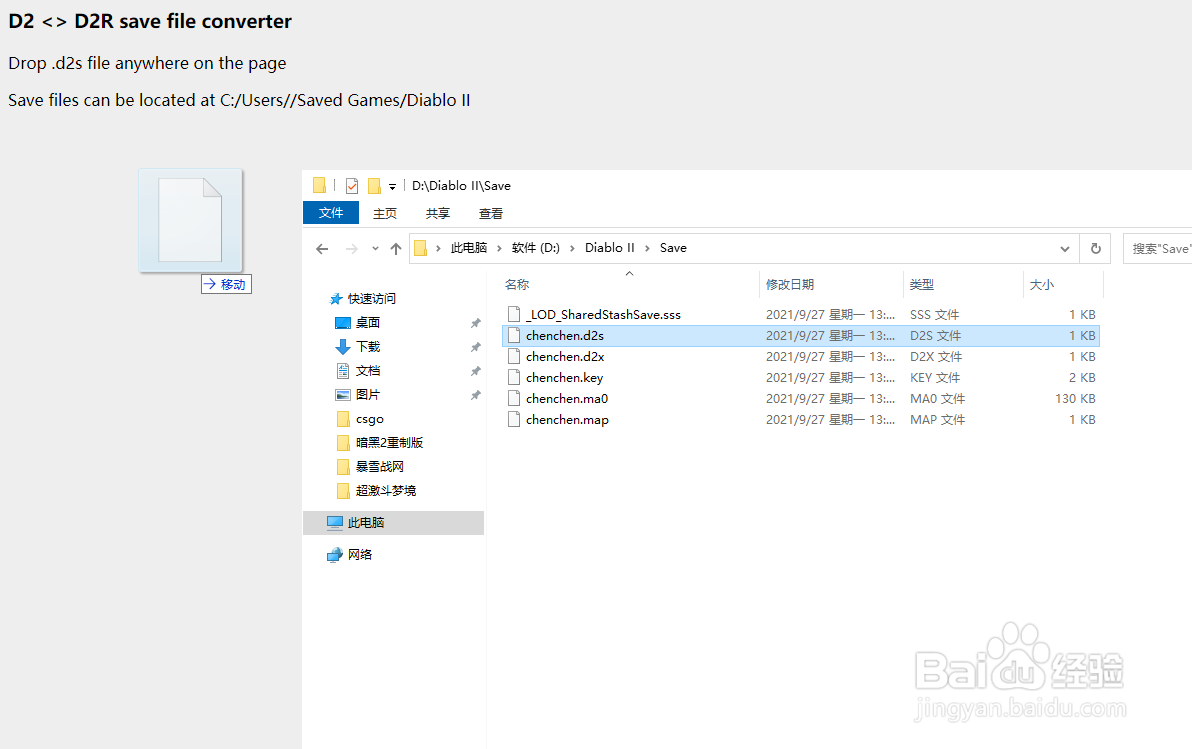The height and width of the screenshot is (749, 1192).
Task: Click the pin icon next to 图片
Action: tap(476, 395)
